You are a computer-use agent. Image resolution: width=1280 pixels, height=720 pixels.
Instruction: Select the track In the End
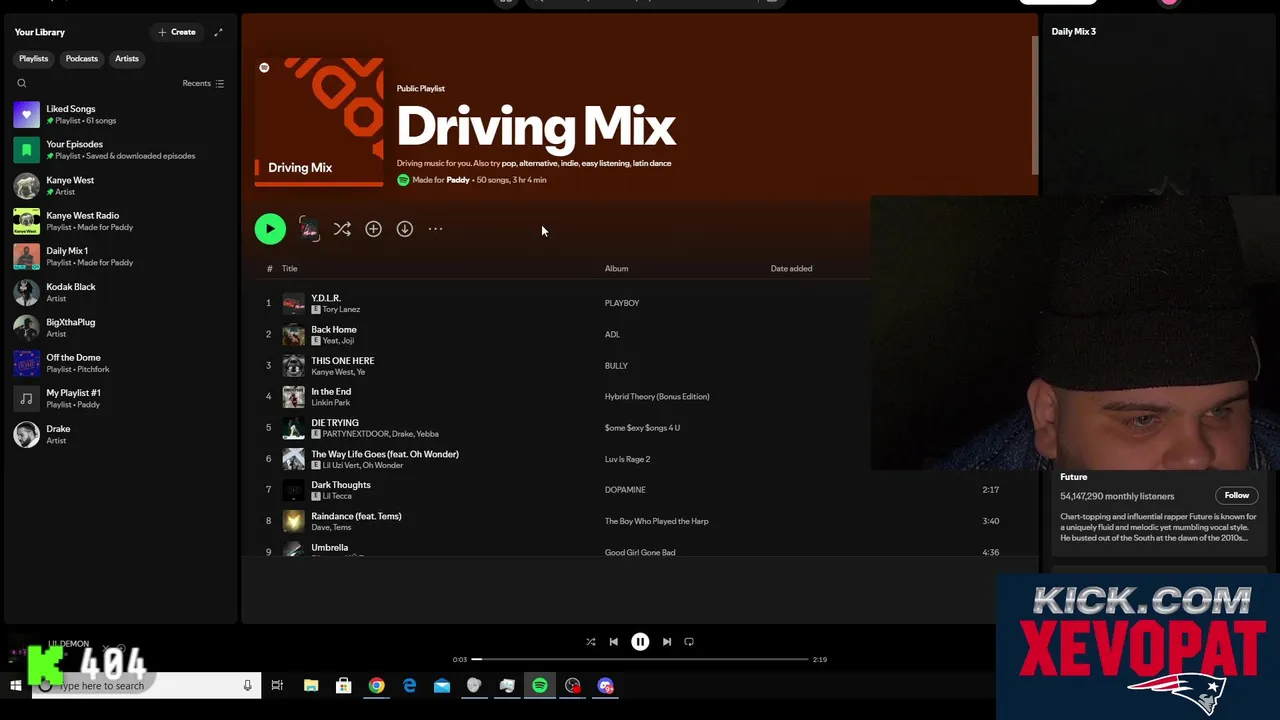pos(331,391)
